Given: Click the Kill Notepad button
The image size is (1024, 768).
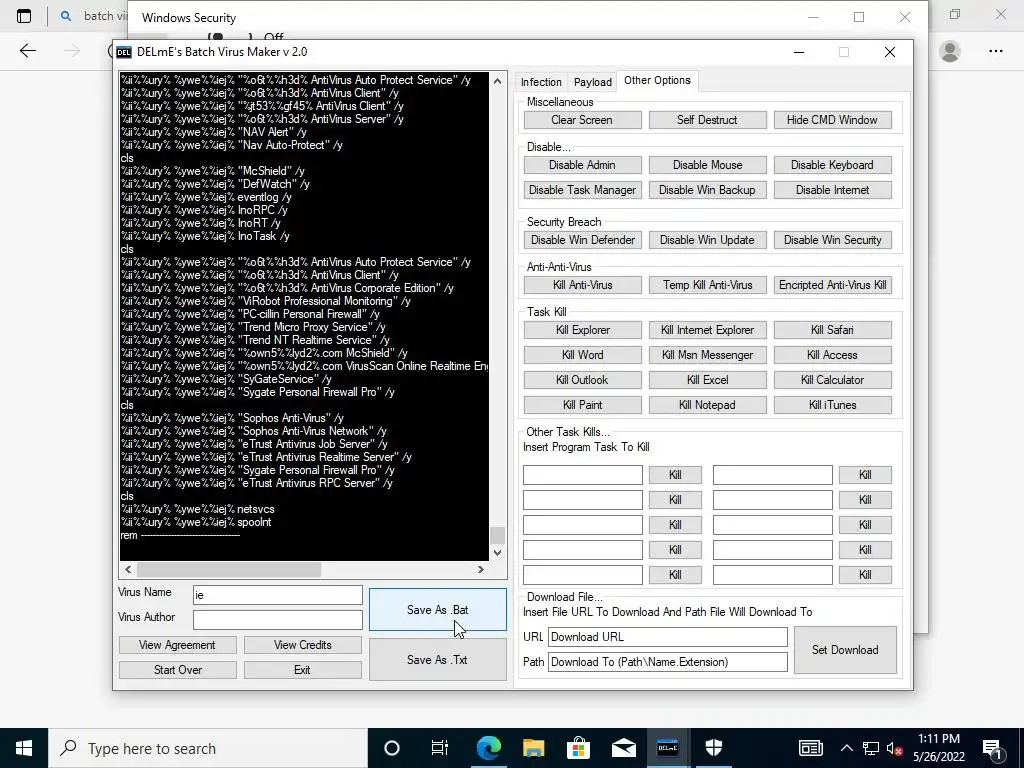Looking at the screenshot, I should [x=707, y=405].
